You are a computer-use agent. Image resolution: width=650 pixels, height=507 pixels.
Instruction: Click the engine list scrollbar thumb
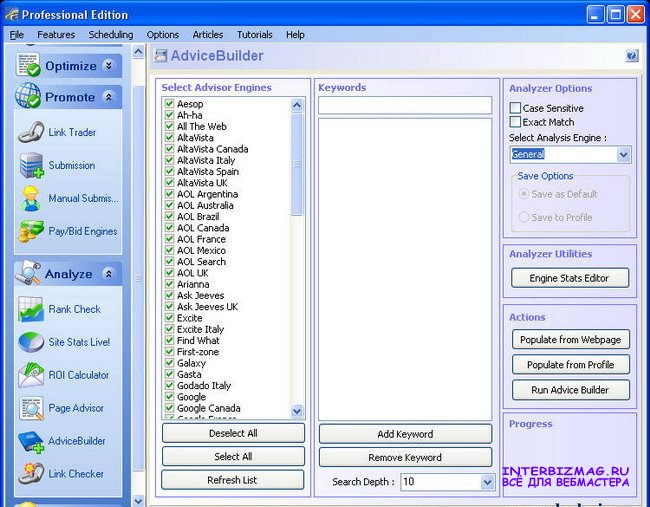pos(296,164)
